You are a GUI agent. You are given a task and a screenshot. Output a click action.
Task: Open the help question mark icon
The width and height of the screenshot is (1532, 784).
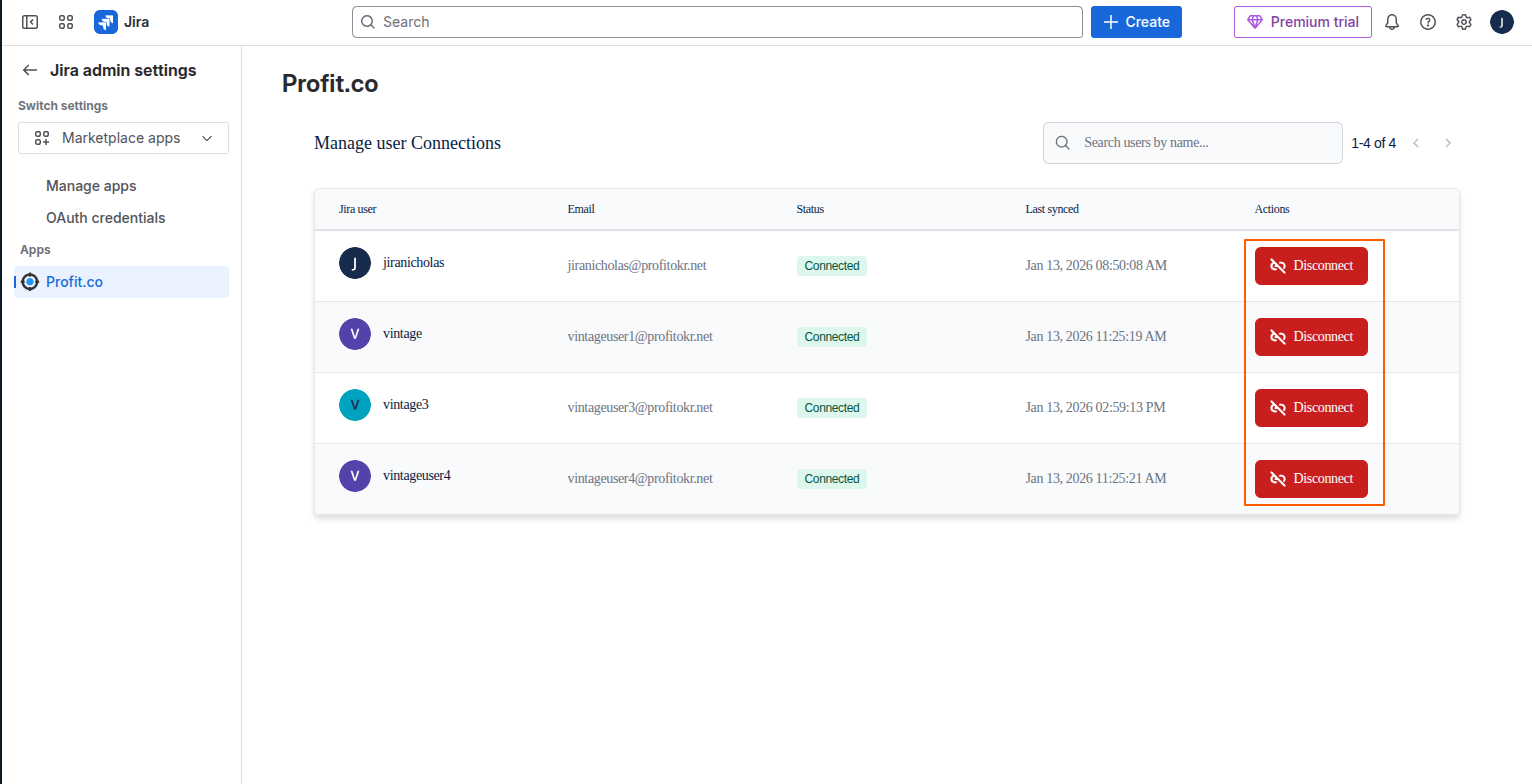click(x=1428, y=22)
